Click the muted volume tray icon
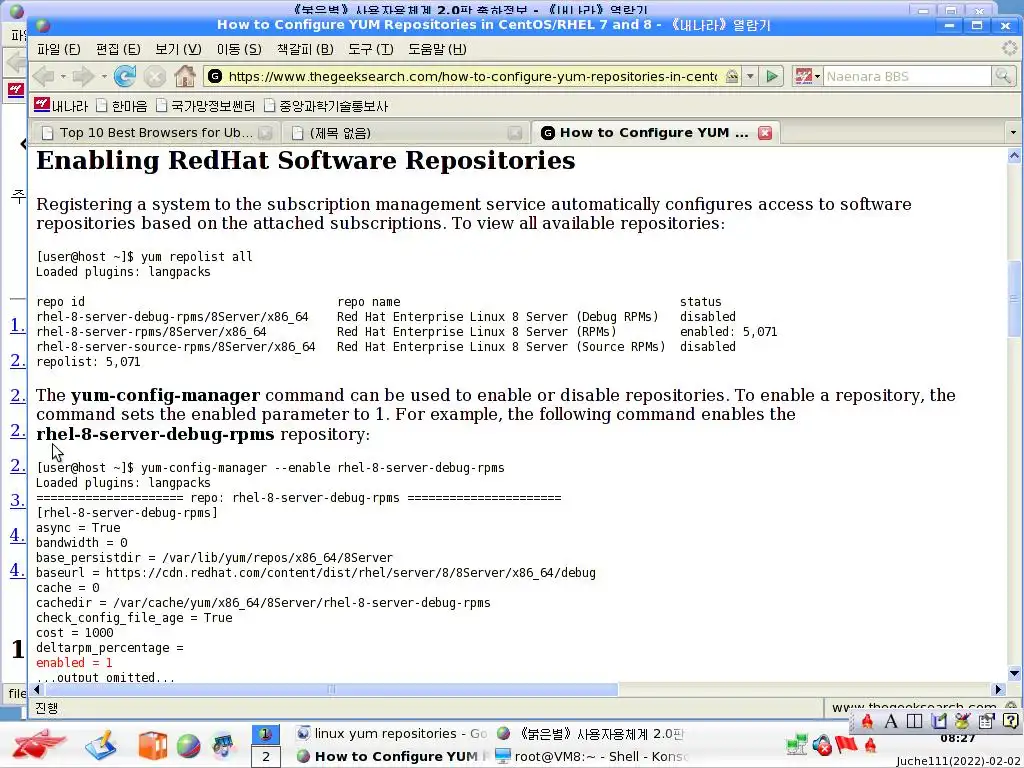This screenshot has width=1024, height=768. (822, 744)
